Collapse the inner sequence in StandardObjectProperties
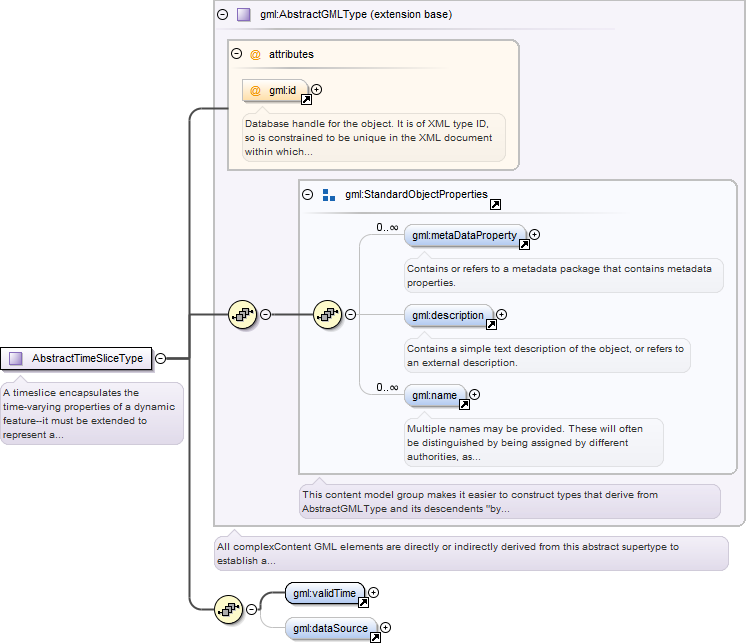The image size is (747, 644). 351,314
